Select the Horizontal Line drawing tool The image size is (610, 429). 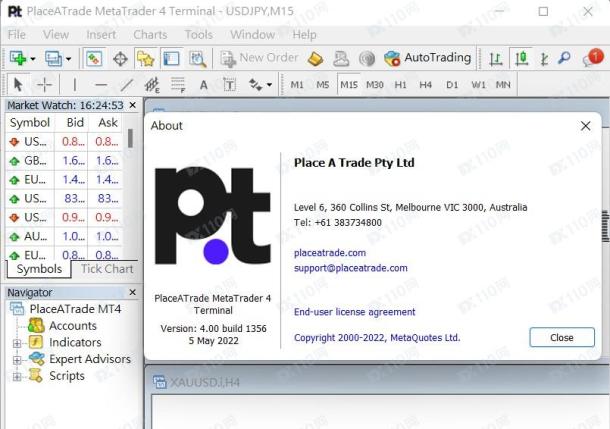(x=101, y=85)
